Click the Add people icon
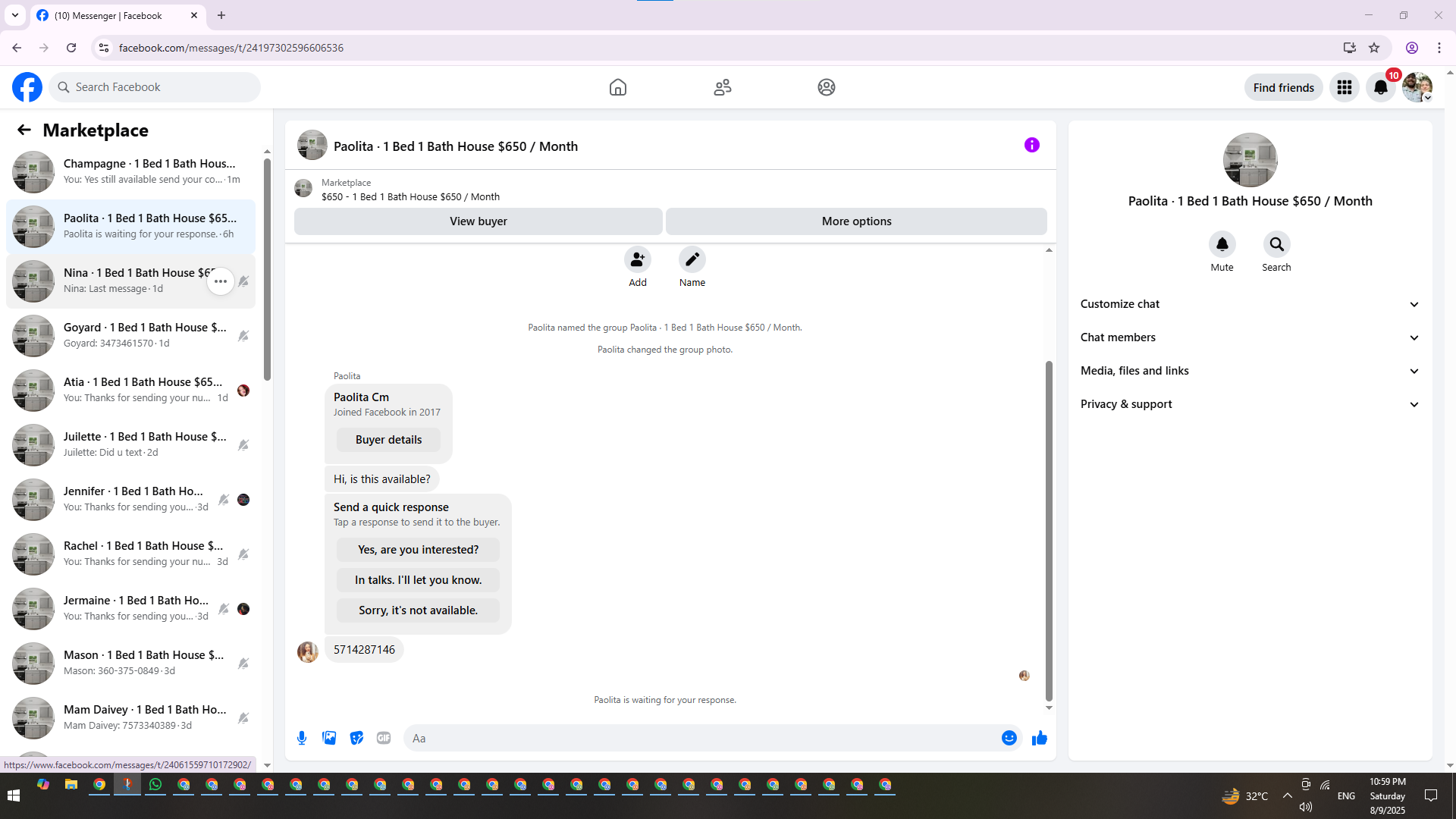The image size is (1456, 819). [637, 259]
